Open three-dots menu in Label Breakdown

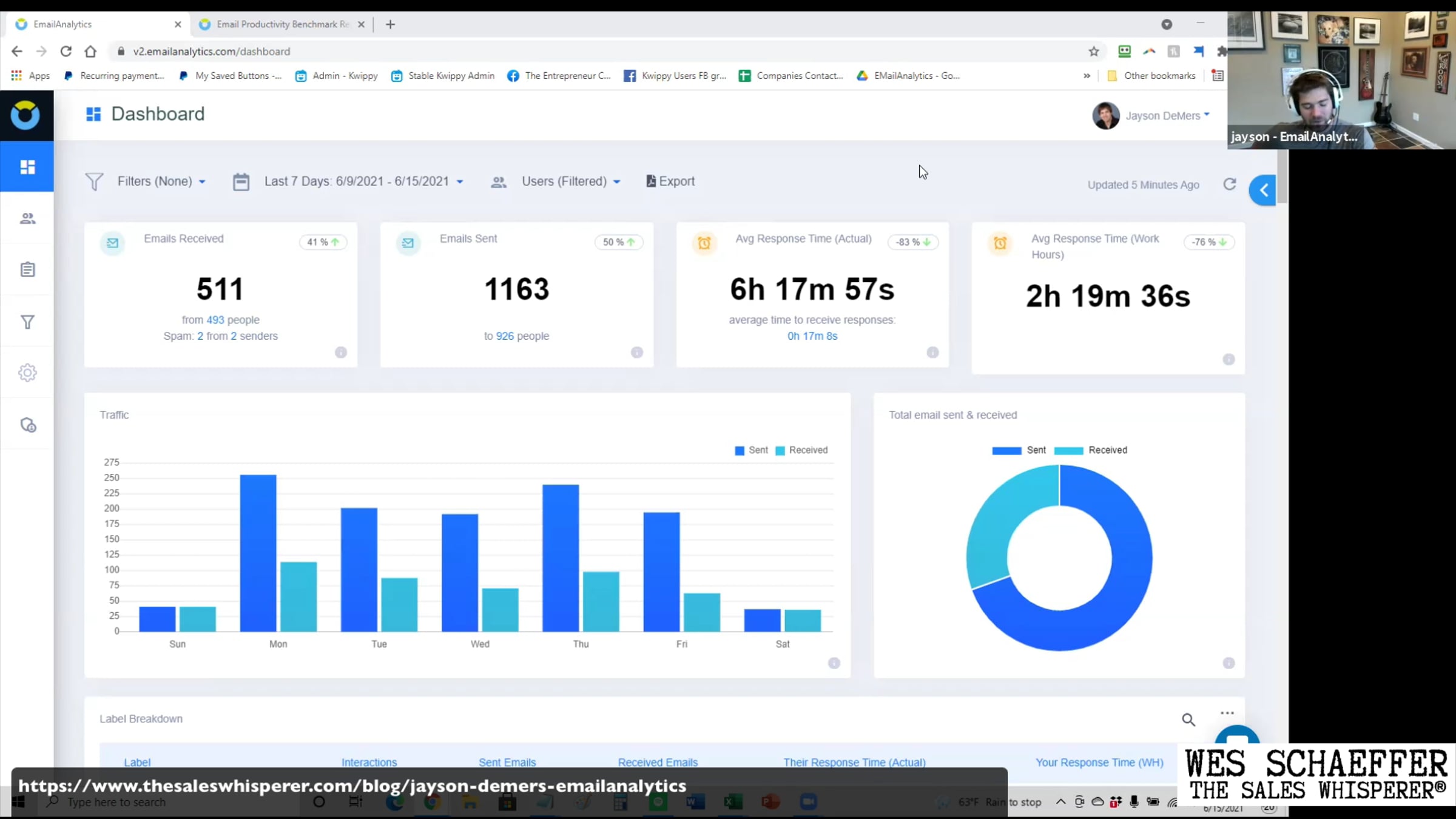coord(1227,713)
